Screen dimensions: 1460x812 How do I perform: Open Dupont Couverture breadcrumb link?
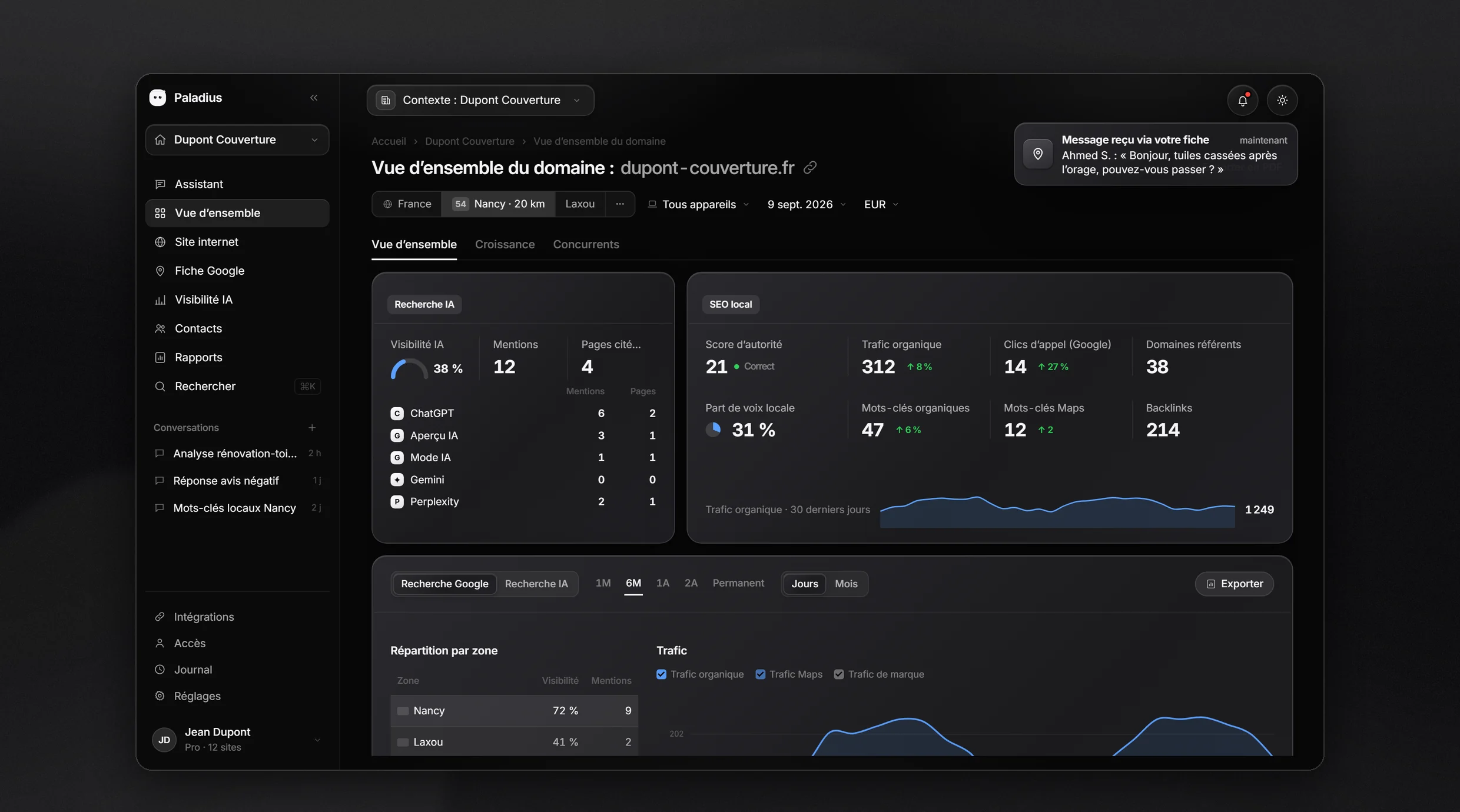(x=469, y=141)
